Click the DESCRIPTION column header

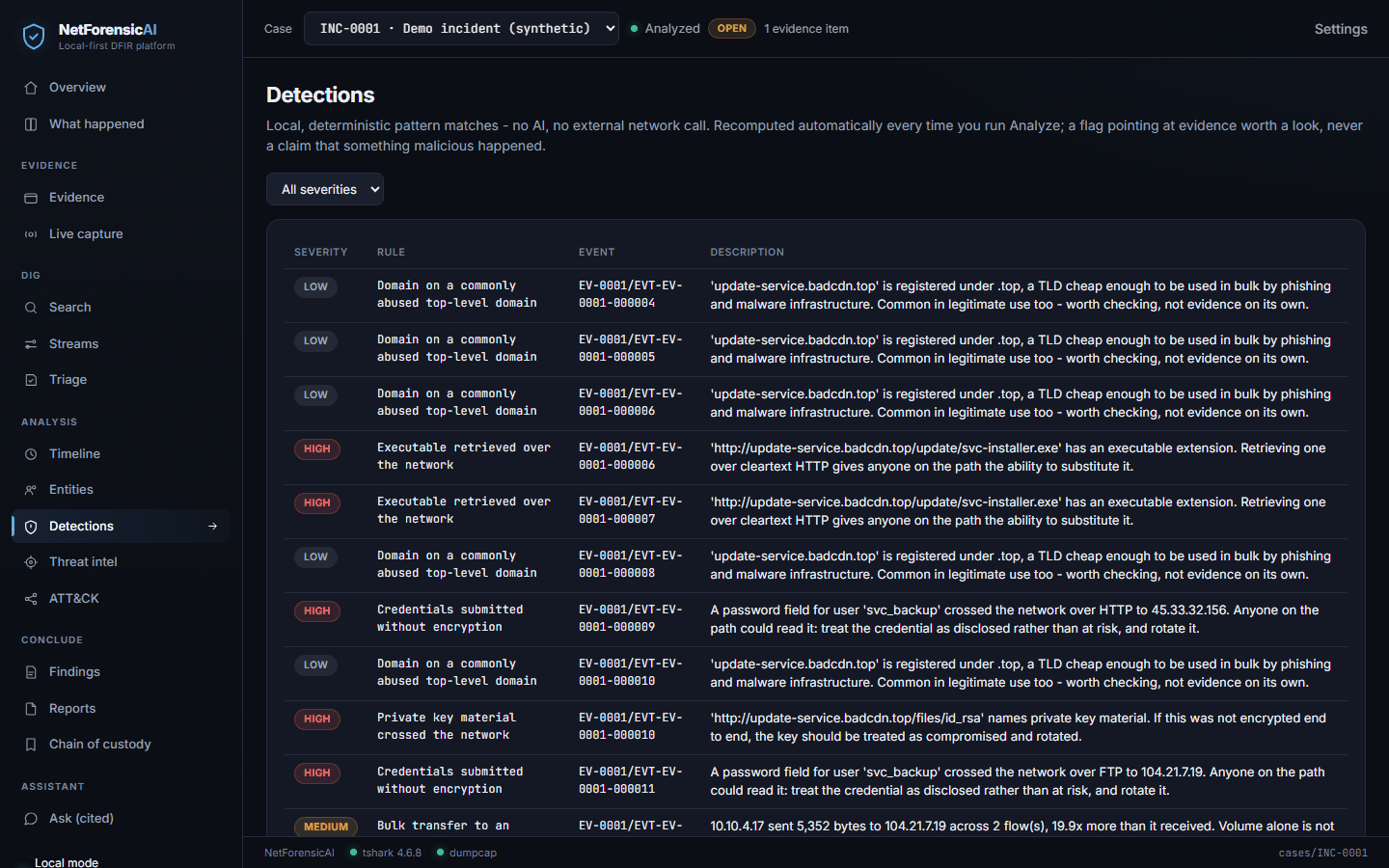[x=748, y=253]
